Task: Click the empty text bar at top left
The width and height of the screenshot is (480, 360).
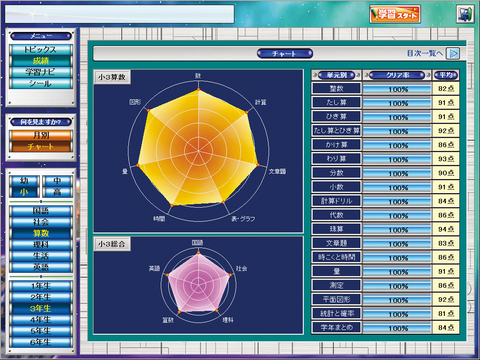Action: [119, 14]
